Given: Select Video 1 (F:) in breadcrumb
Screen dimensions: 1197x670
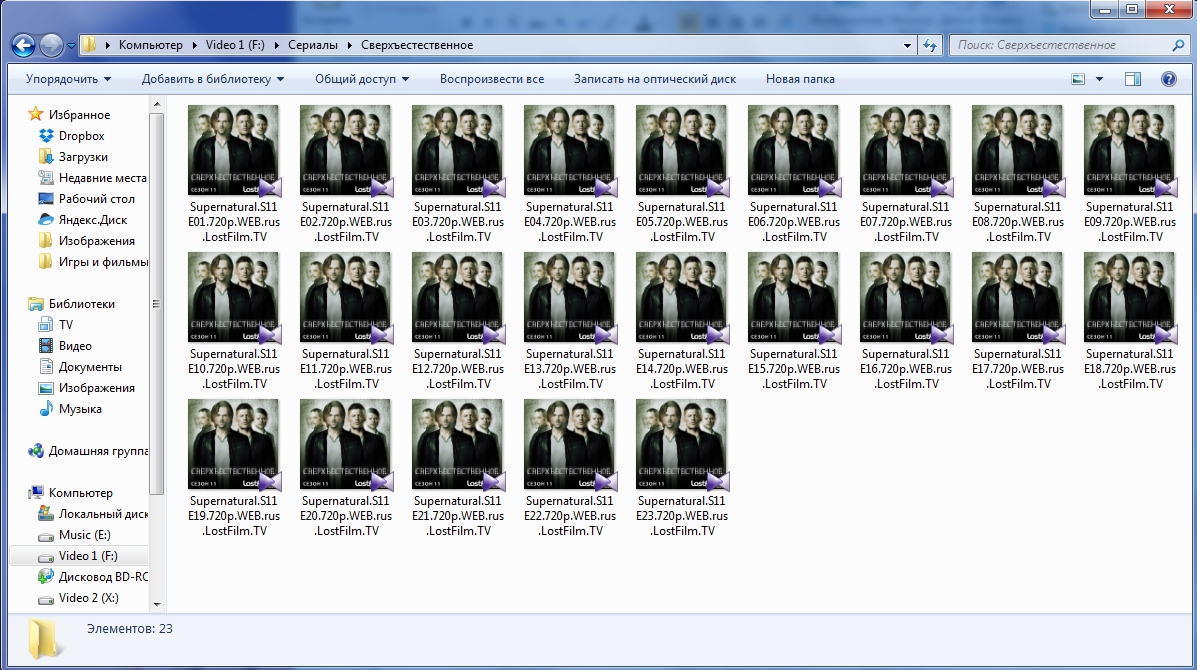Looking at the screenshot, I should [235, 45].
